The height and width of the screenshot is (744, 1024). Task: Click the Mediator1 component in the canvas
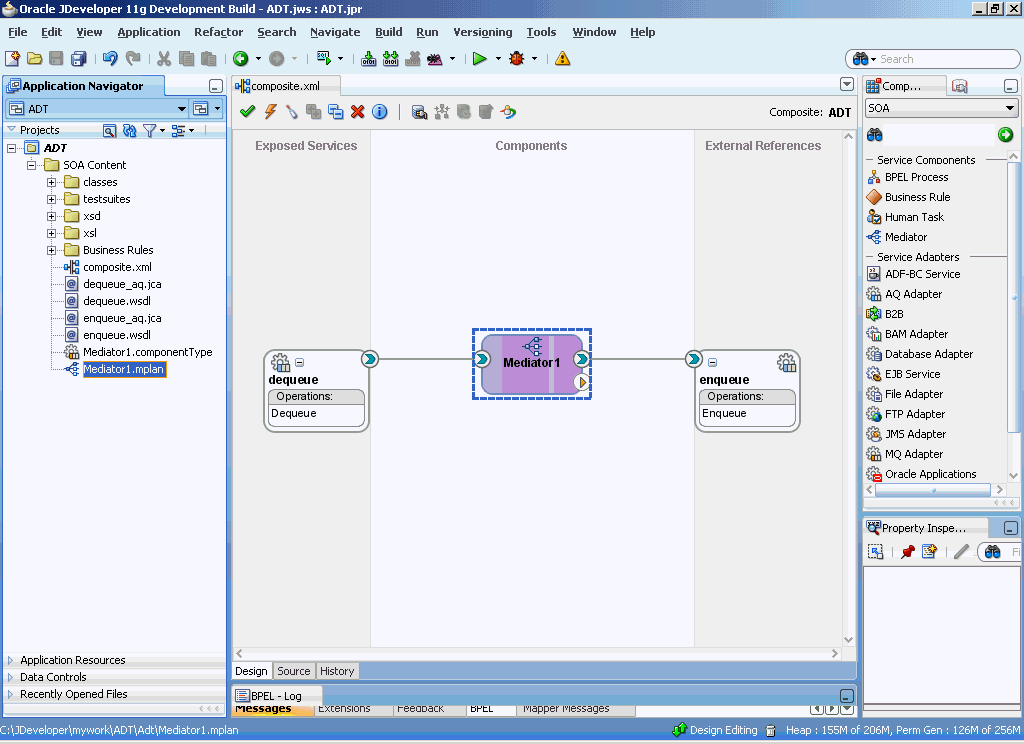[531, 363]
